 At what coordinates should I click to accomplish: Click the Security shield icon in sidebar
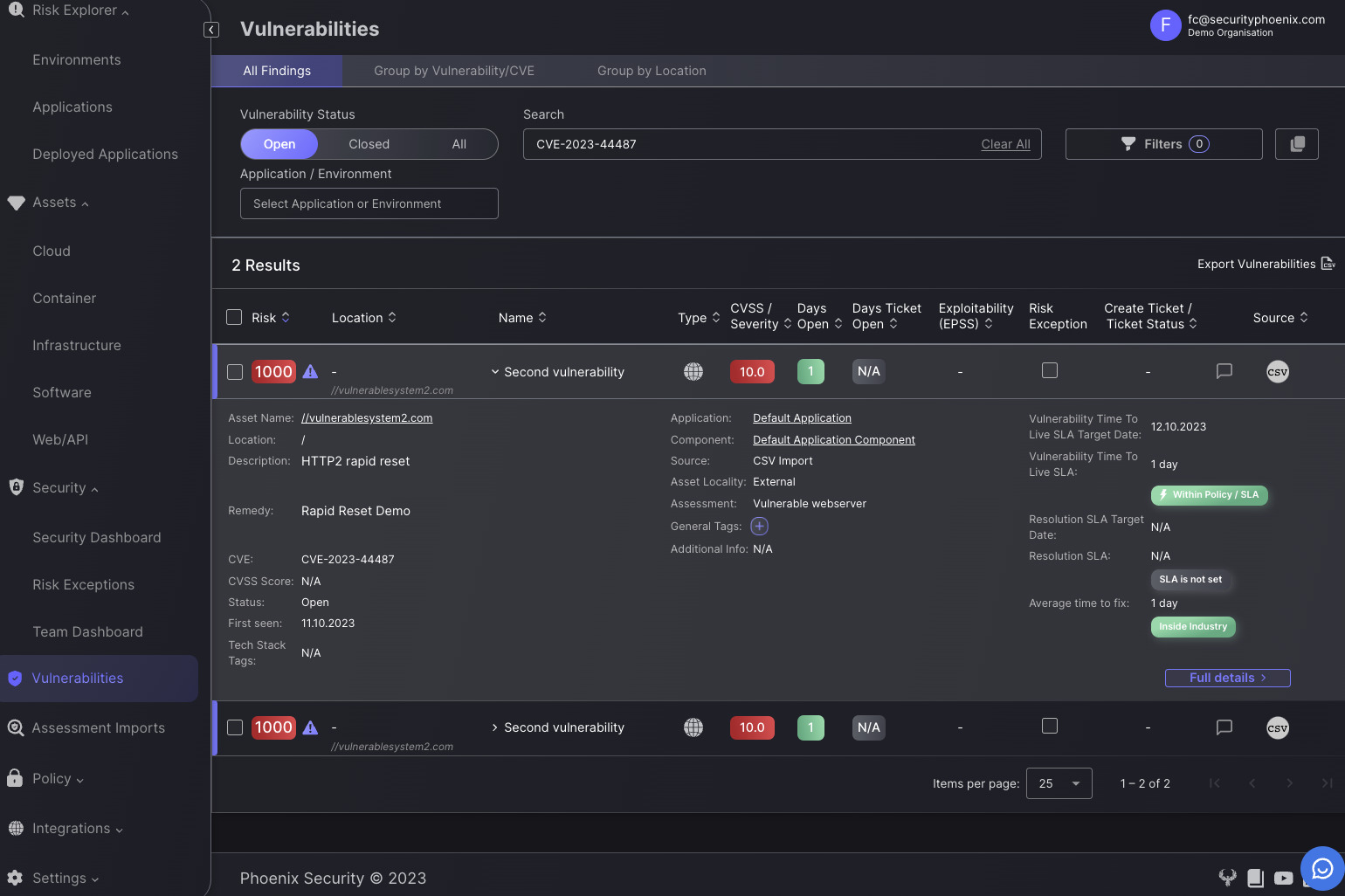coord(16,487)
